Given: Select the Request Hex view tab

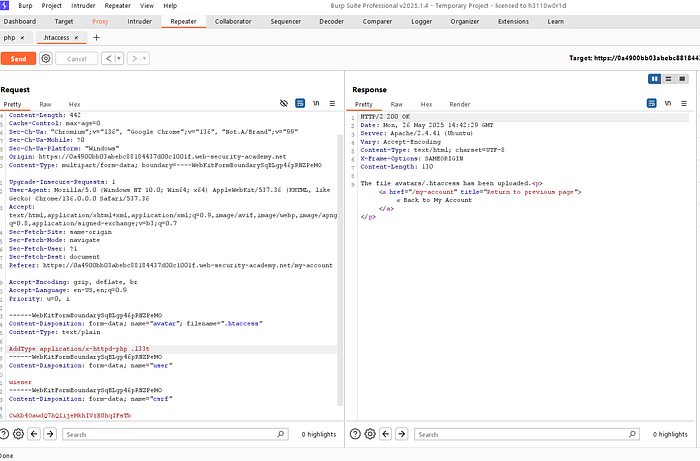Looking at the screenshot, I should point(75,104).
